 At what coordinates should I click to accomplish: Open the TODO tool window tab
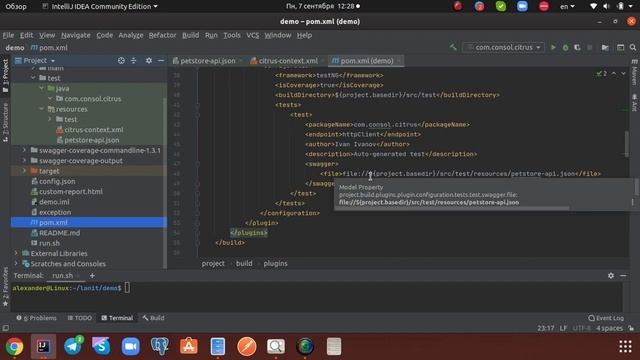pyautogui.click(x=80, y=318)
